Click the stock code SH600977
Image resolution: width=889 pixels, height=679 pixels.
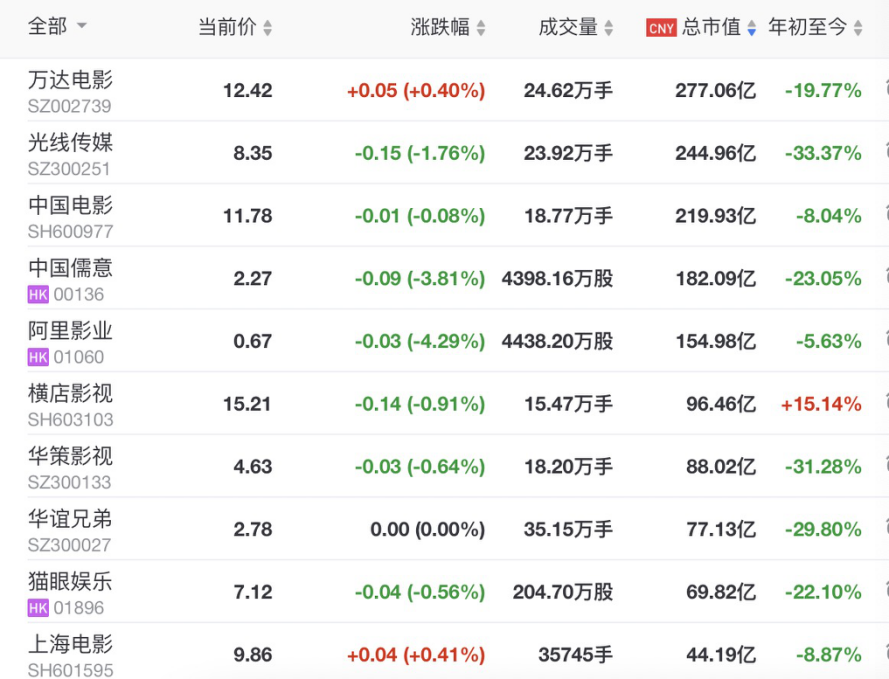[x=70, y=231]
